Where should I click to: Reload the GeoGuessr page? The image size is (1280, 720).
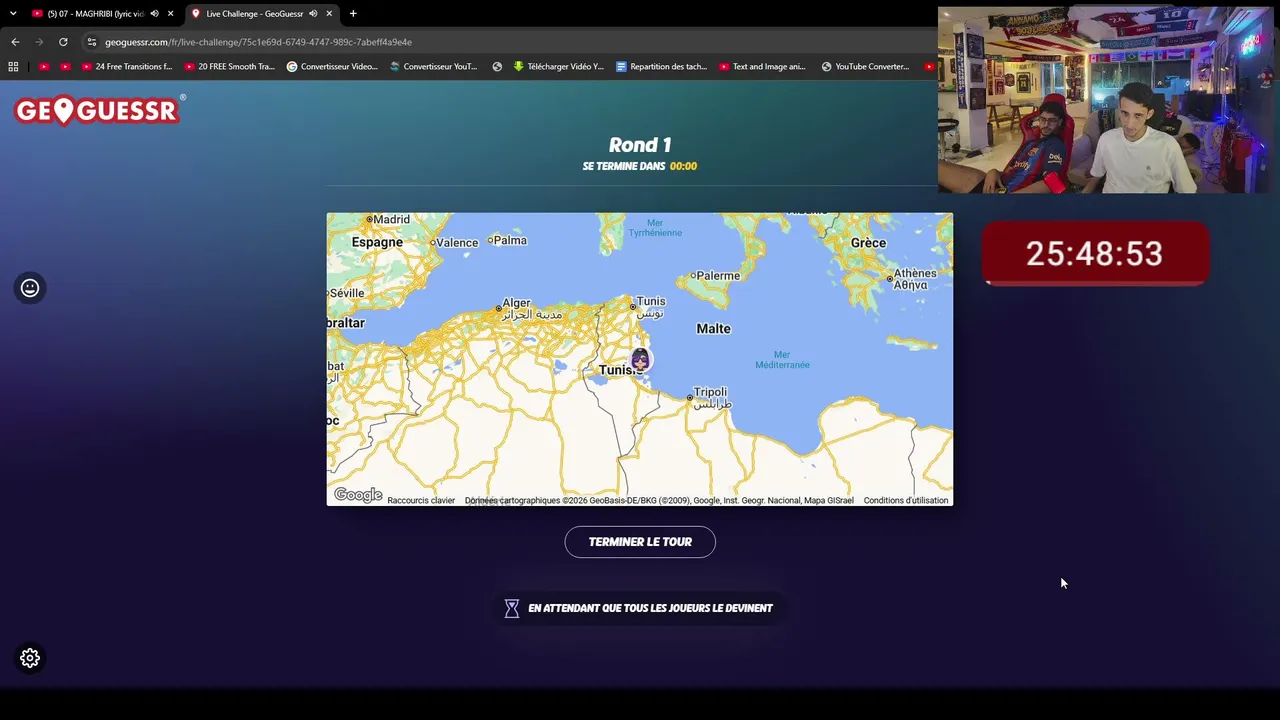(x=63, y=42)
